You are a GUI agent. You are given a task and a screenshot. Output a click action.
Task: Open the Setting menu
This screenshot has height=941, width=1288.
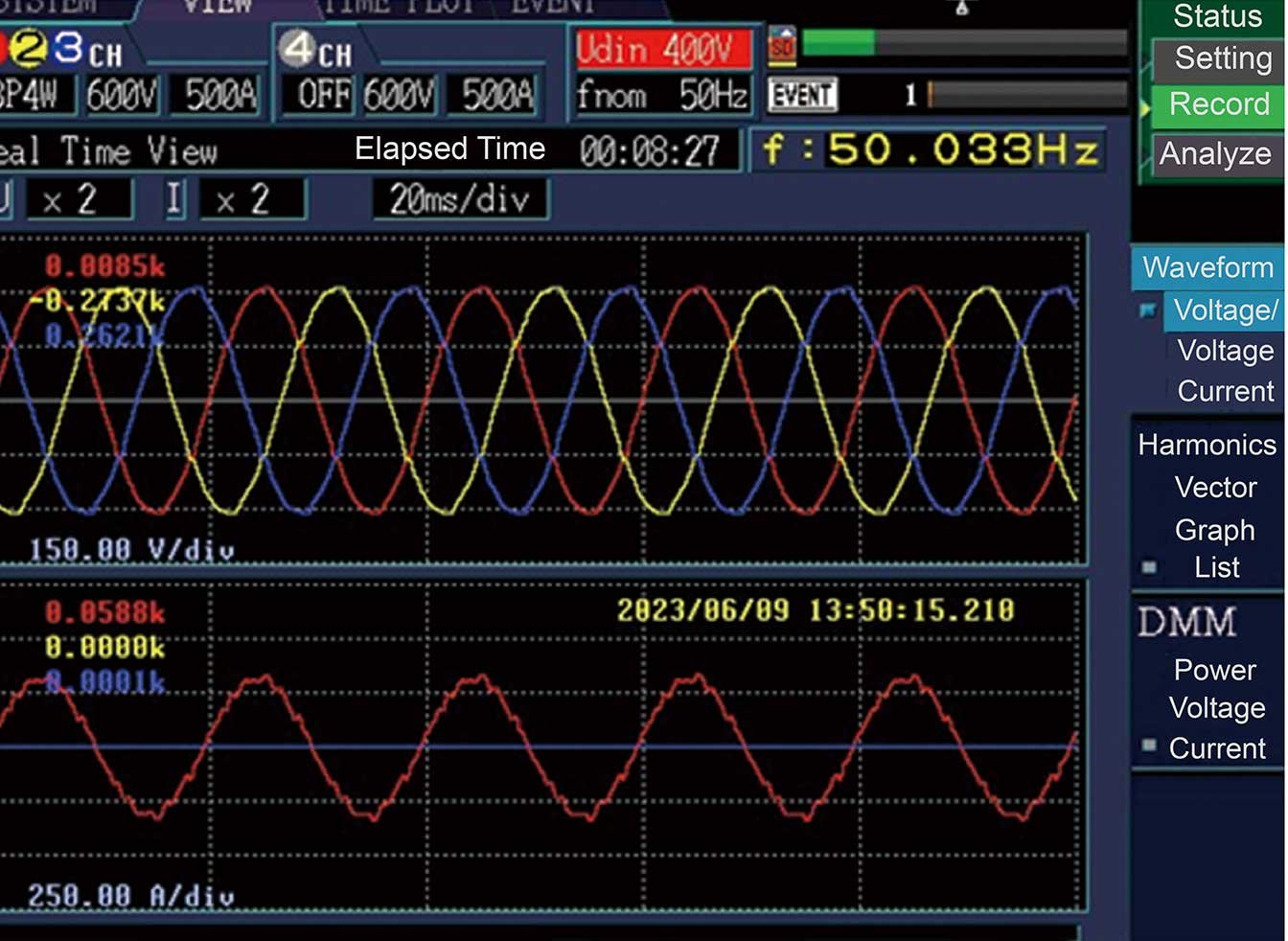[1218, 59]
